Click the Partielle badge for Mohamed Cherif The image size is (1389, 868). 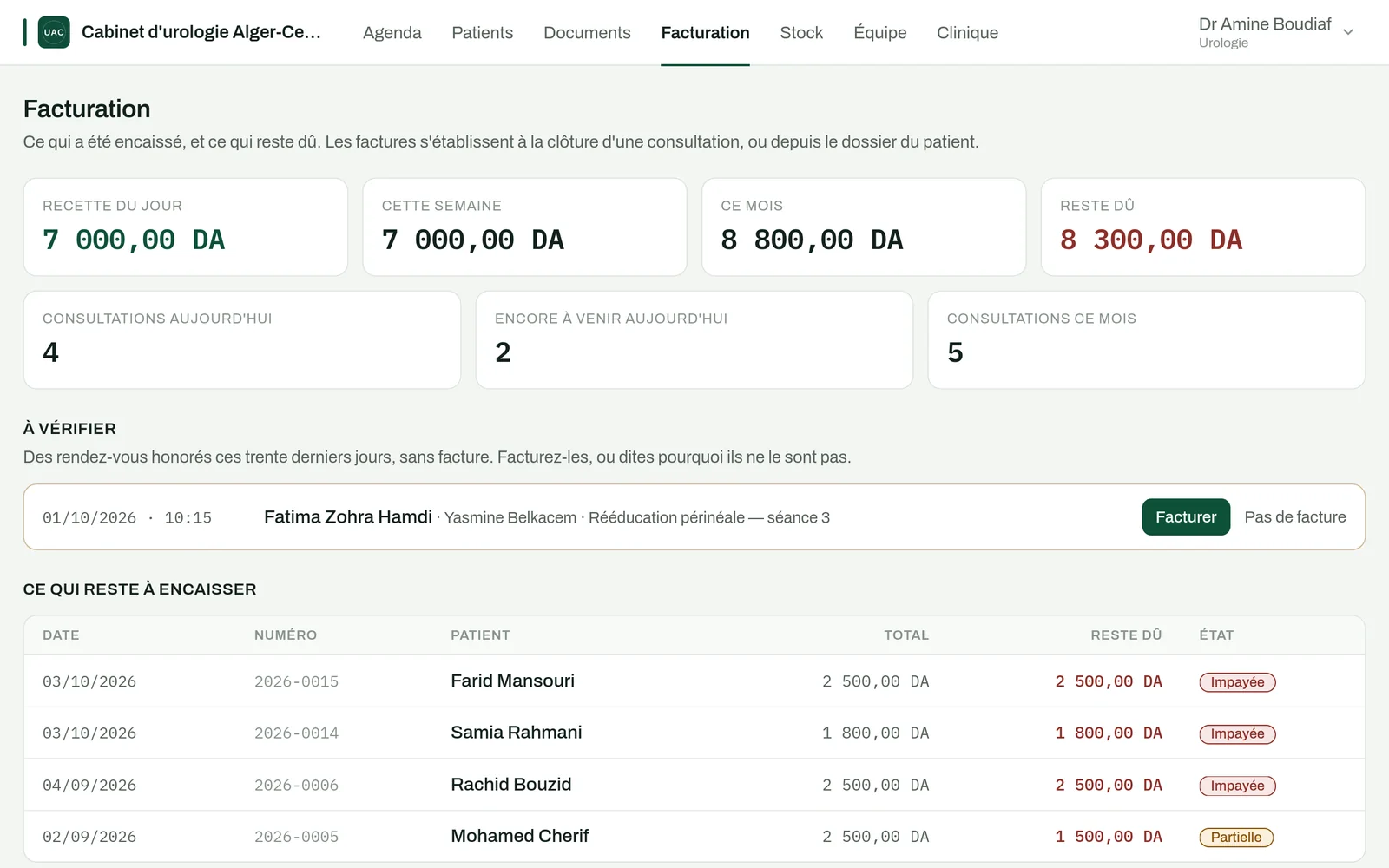1236,838
